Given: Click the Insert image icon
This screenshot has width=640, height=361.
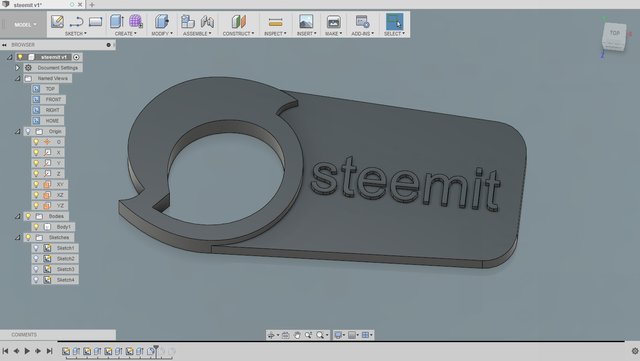Looking at the screenshot, I should coord(306,21).
